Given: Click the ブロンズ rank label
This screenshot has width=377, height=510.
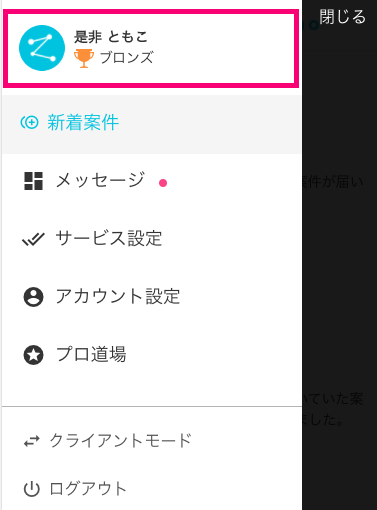Looking at the screenshot, I should [x=127, y=58].
